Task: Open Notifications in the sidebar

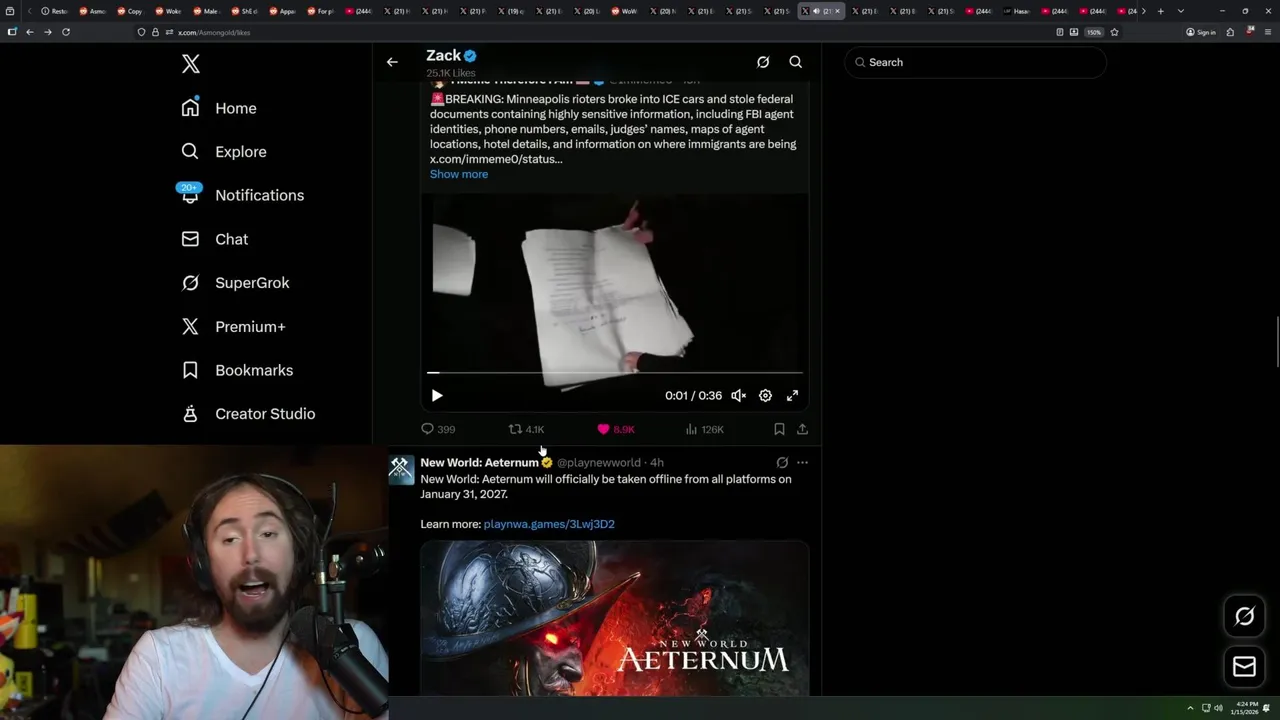Action: 241,195
